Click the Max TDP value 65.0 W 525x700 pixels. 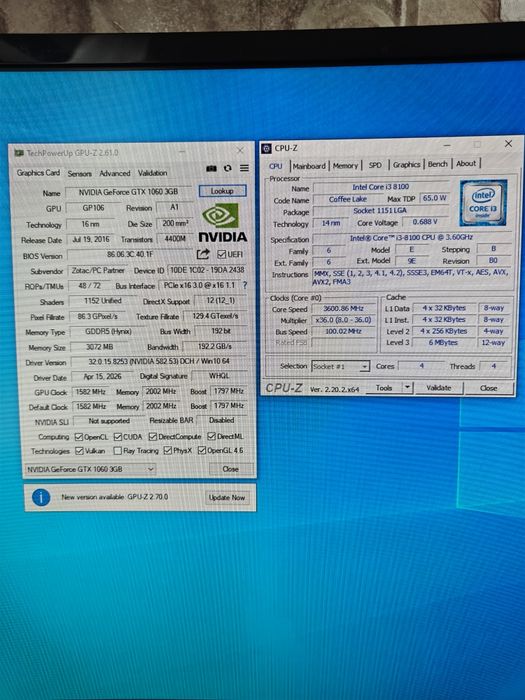tap(435, 198)
